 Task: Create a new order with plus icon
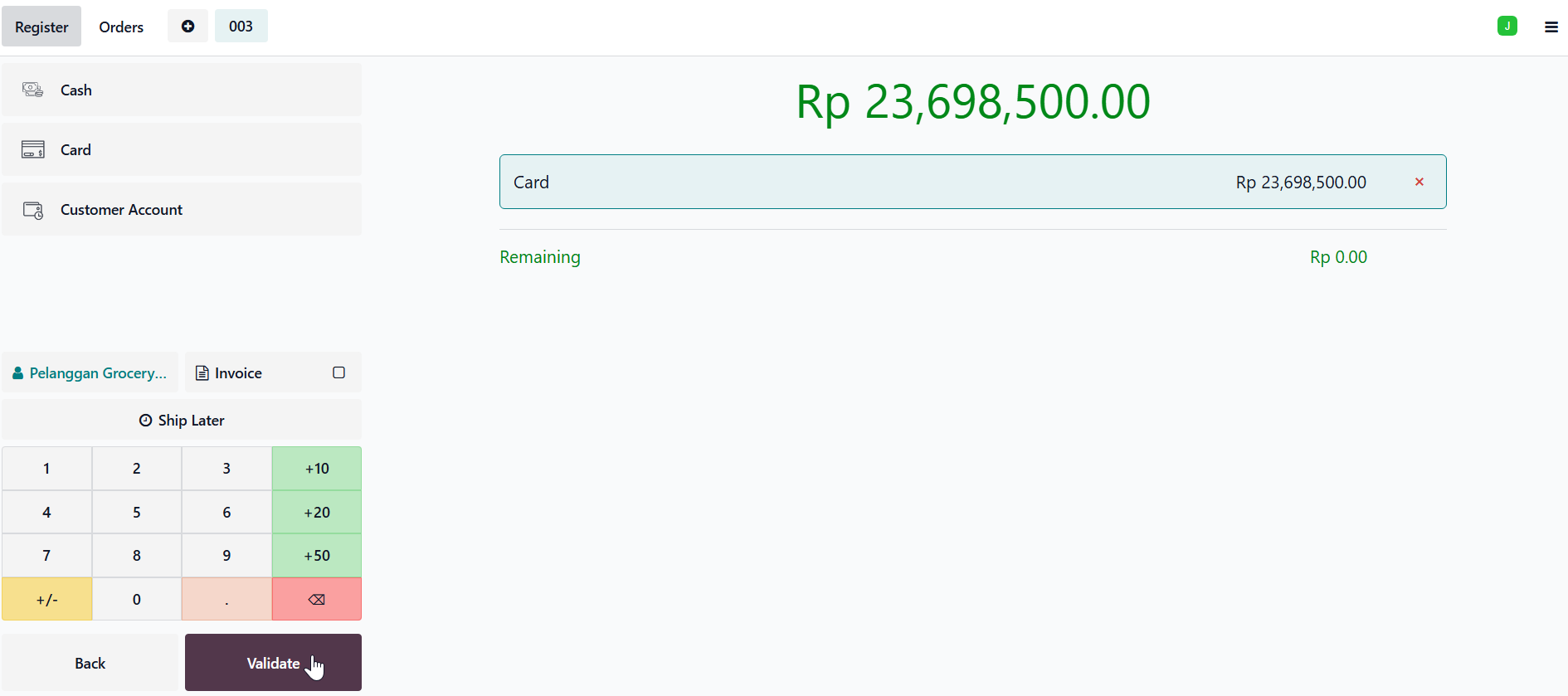point(187,27)
